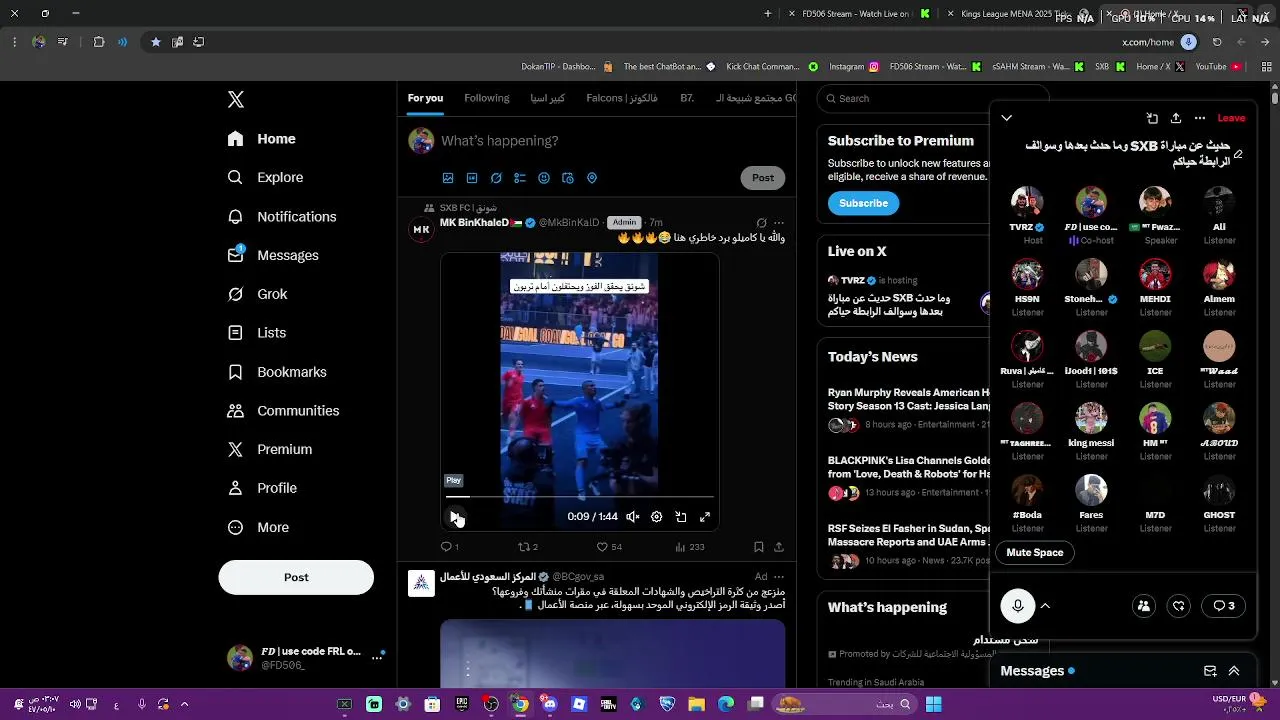The image size is (1280, 720).
Task: Show hidden Windows tray icons
Action: pyautogui.click(x=184, y=705)
